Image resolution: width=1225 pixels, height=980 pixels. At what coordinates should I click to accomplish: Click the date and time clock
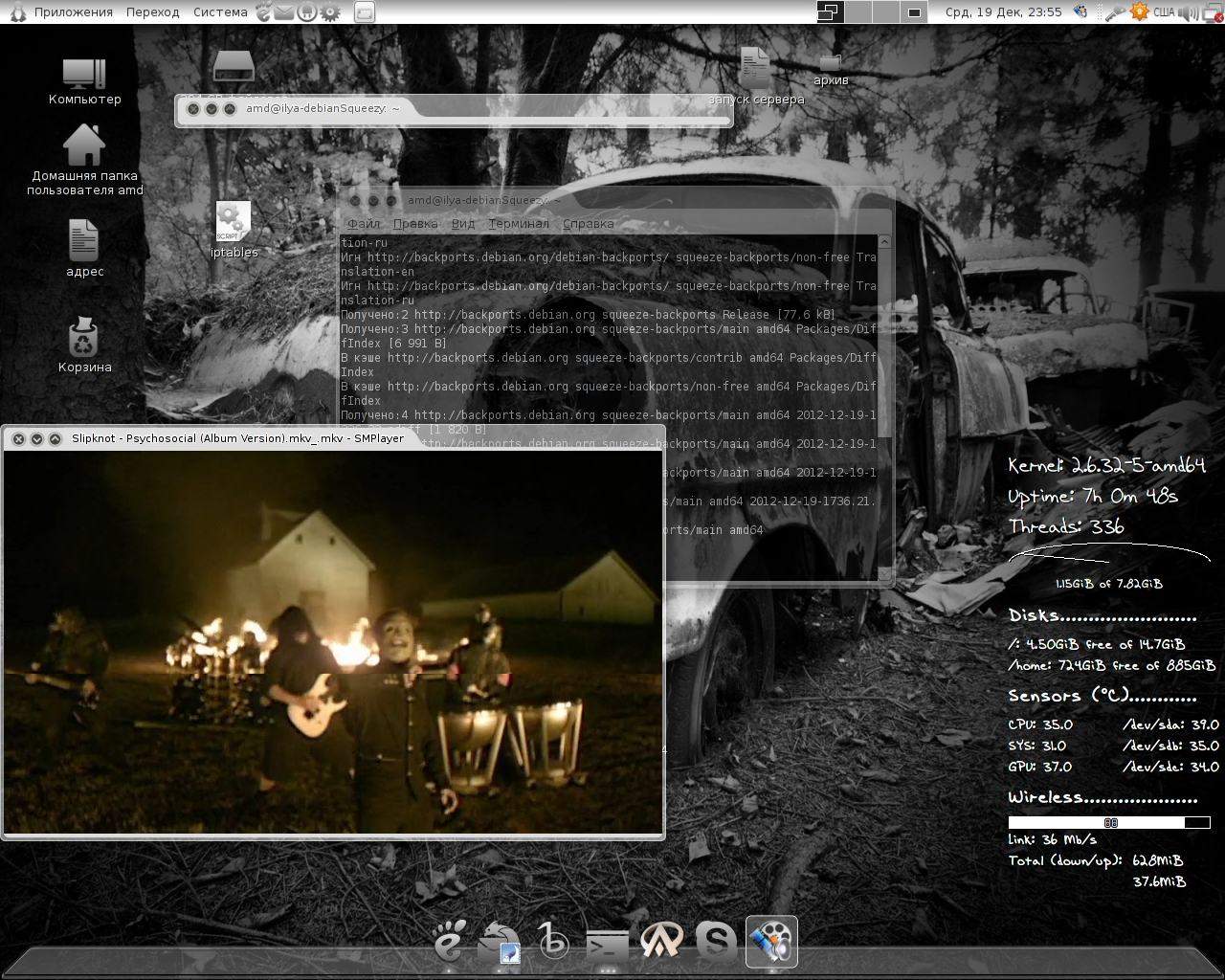[x=1003, y=12]
